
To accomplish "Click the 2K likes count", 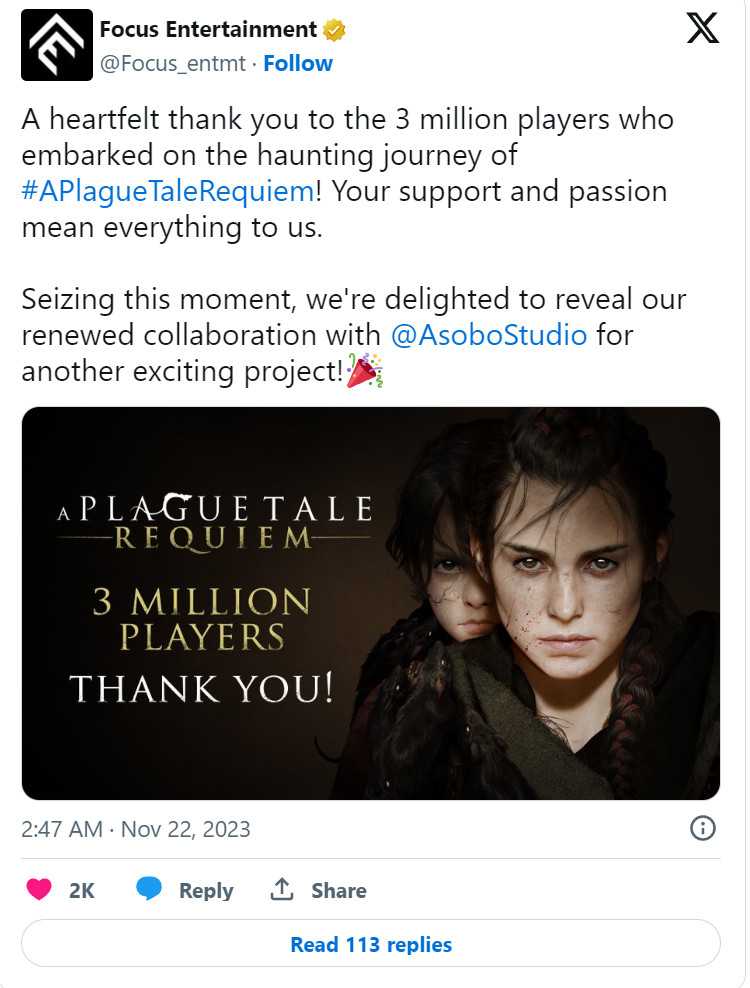I will [82, 890].
